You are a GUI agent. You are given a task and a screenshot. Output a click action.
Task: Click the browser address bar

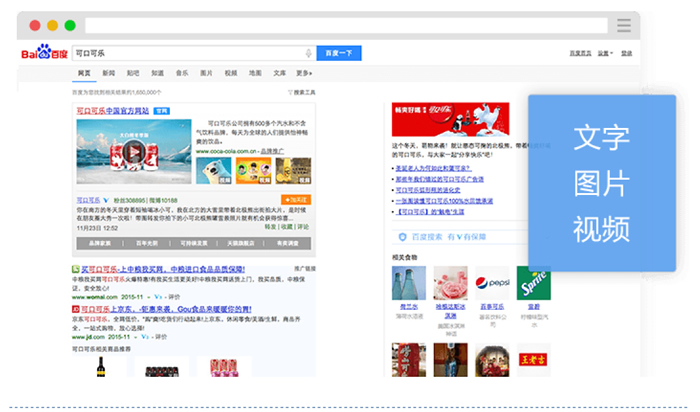(x=346, y=25)
